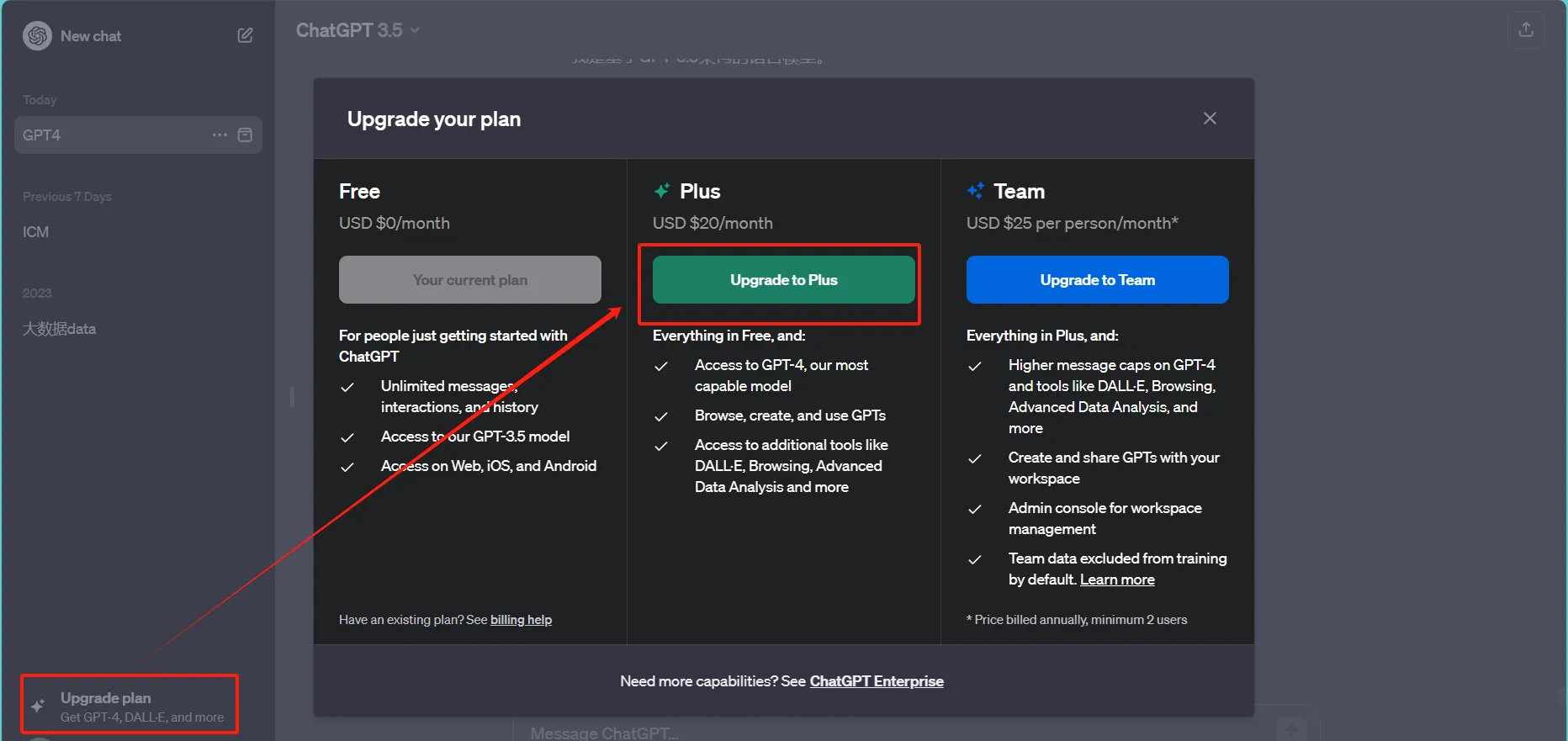Open the billing help link
The width and height of the screenshot is (1568, 741).
[x=521, y=620]
